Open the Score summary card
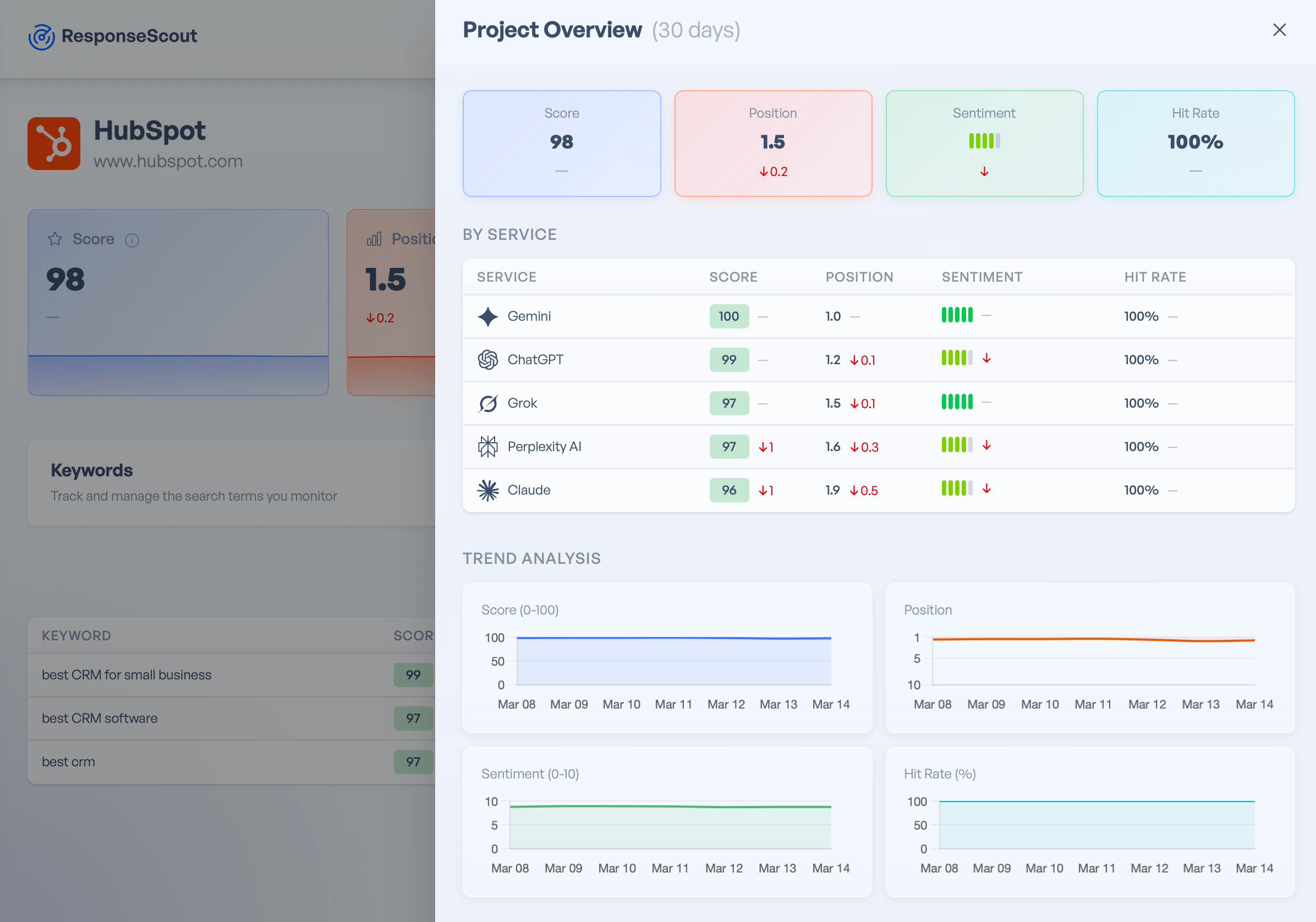1316x922 pixels. (561, 143)
